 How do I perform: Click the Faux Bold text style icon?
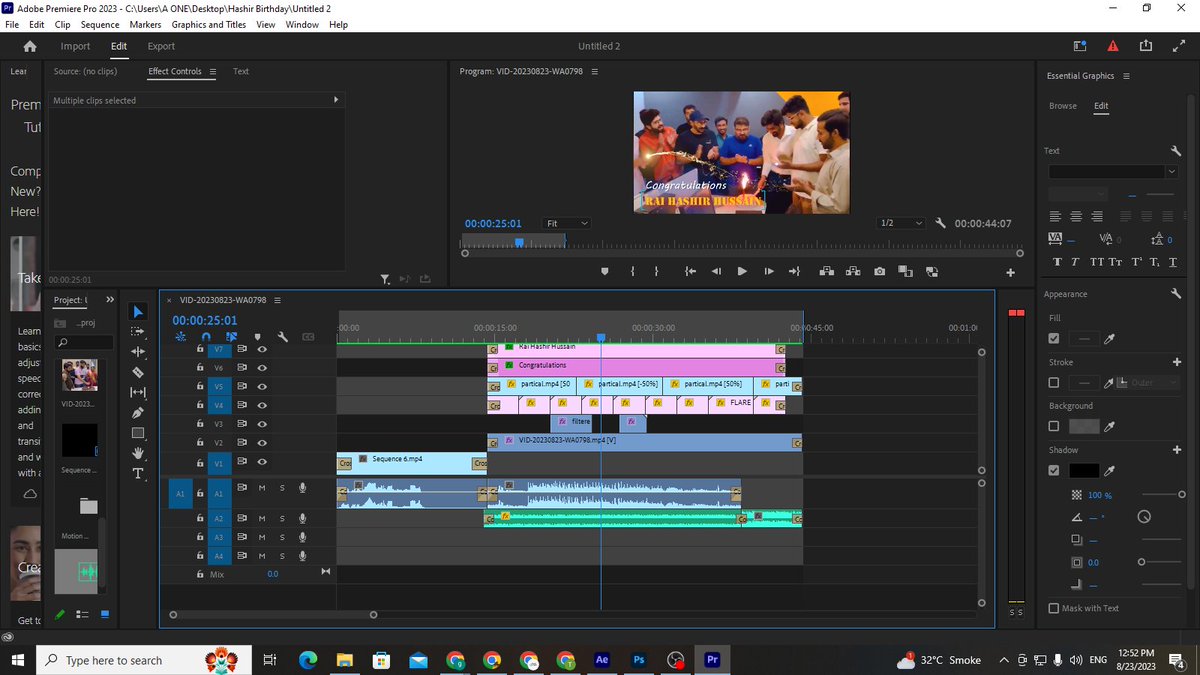coord(1058,262)
